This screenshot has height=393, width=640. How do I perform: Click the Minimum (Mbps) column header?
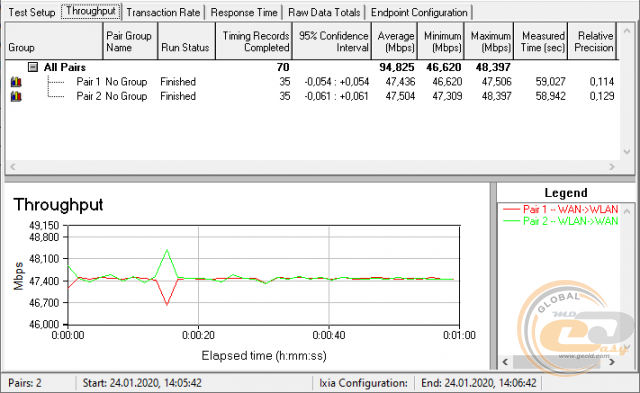pos(441,41)
